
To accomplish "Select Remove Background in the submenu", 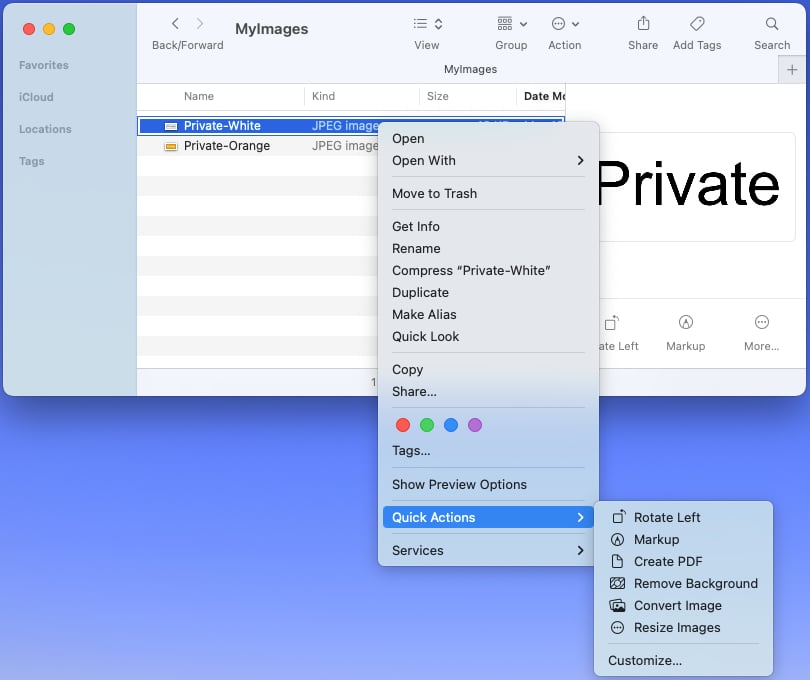I will (x=695, y=584).
